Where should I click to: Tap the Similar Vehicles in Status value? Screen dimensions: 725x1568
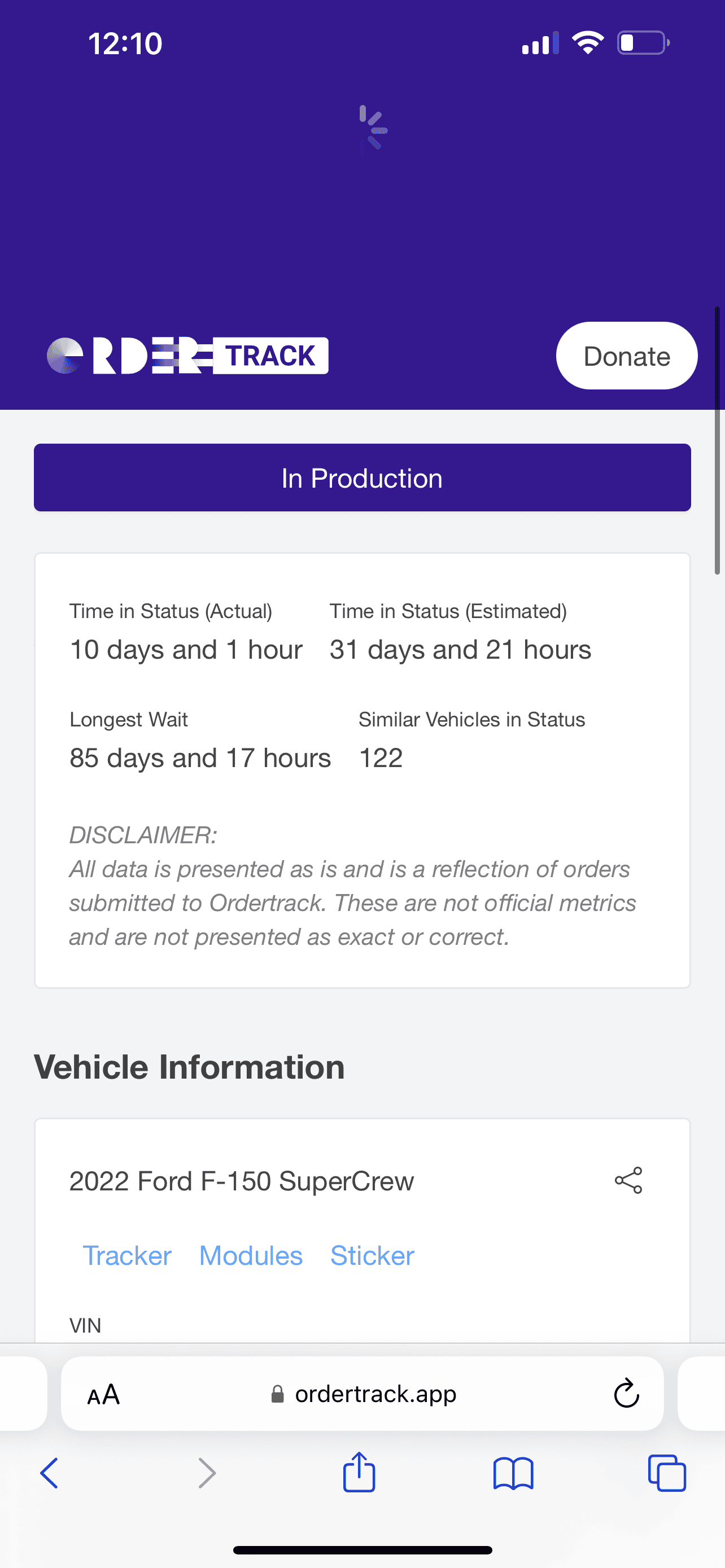point(381,759)
